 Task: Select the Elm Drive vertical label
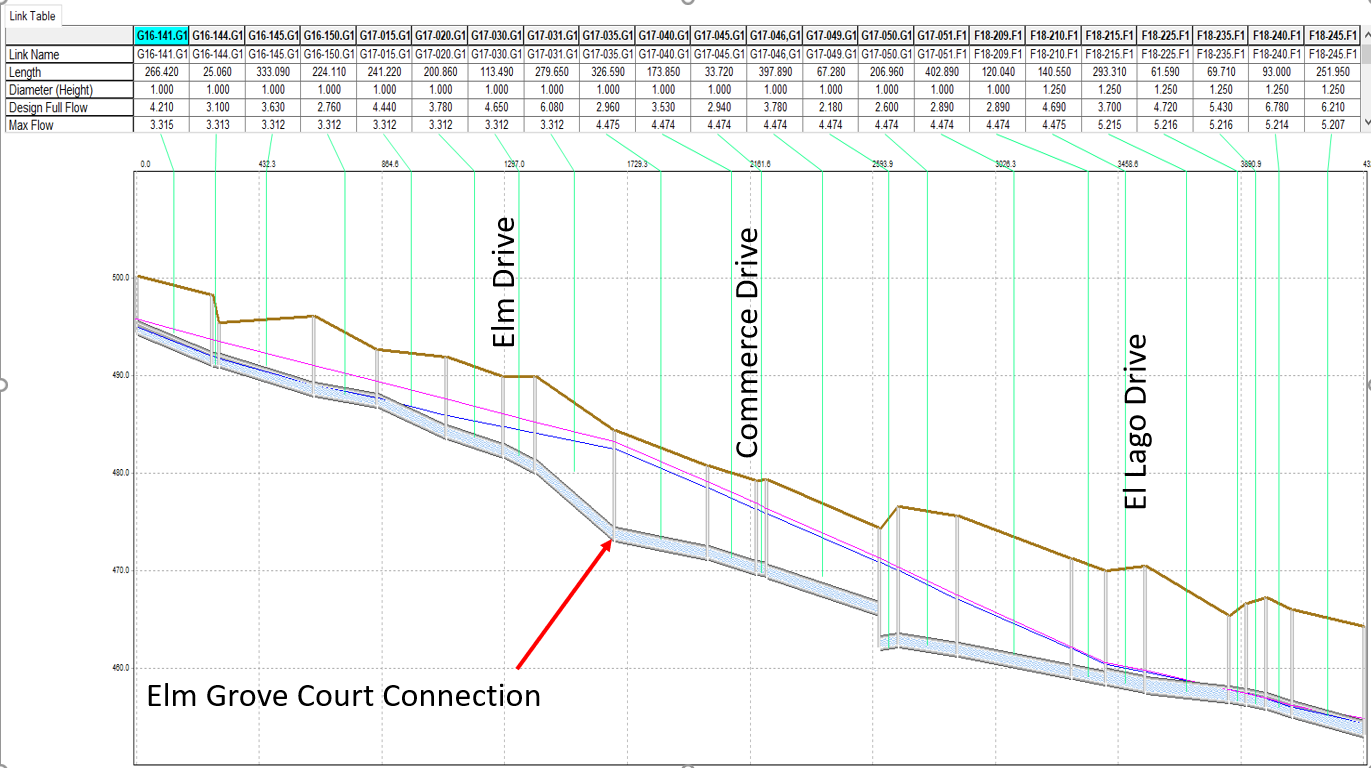click(x=505, y=282)
